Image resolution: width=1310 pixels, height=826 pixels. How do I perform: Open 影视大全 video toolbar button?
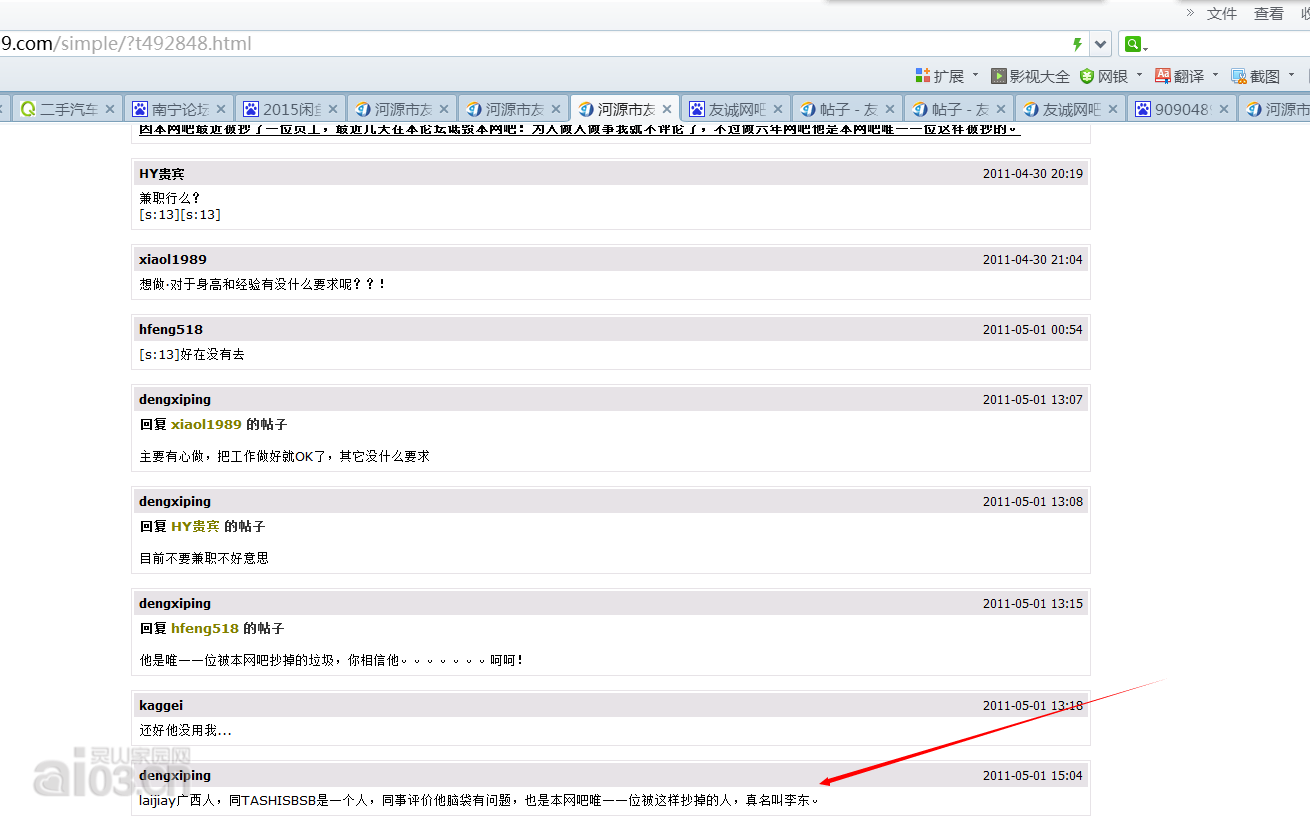pos(1030,76)
